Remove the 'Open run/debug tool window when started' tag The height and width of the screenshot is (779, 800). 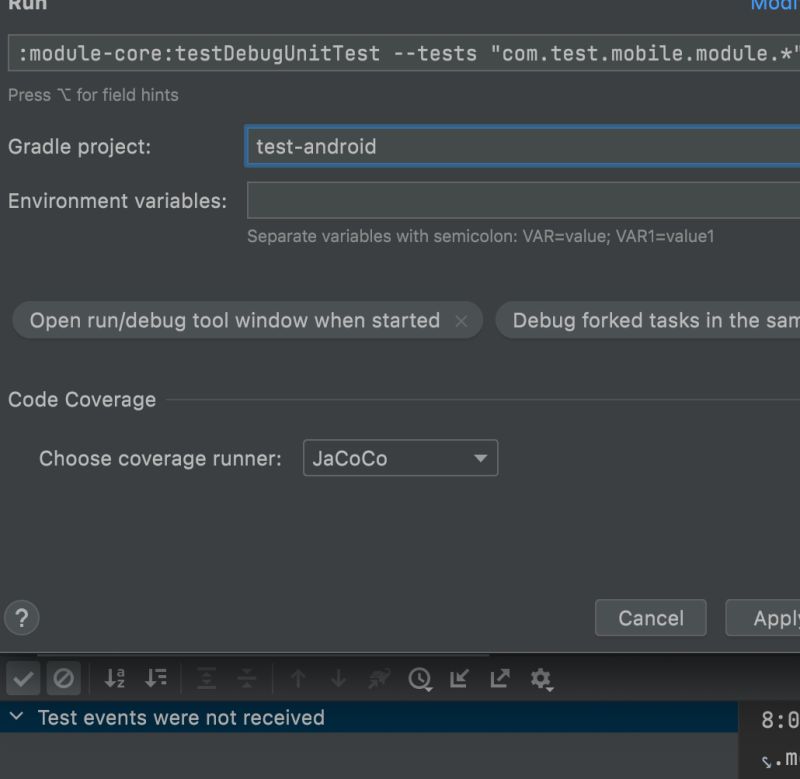(461, 321)
